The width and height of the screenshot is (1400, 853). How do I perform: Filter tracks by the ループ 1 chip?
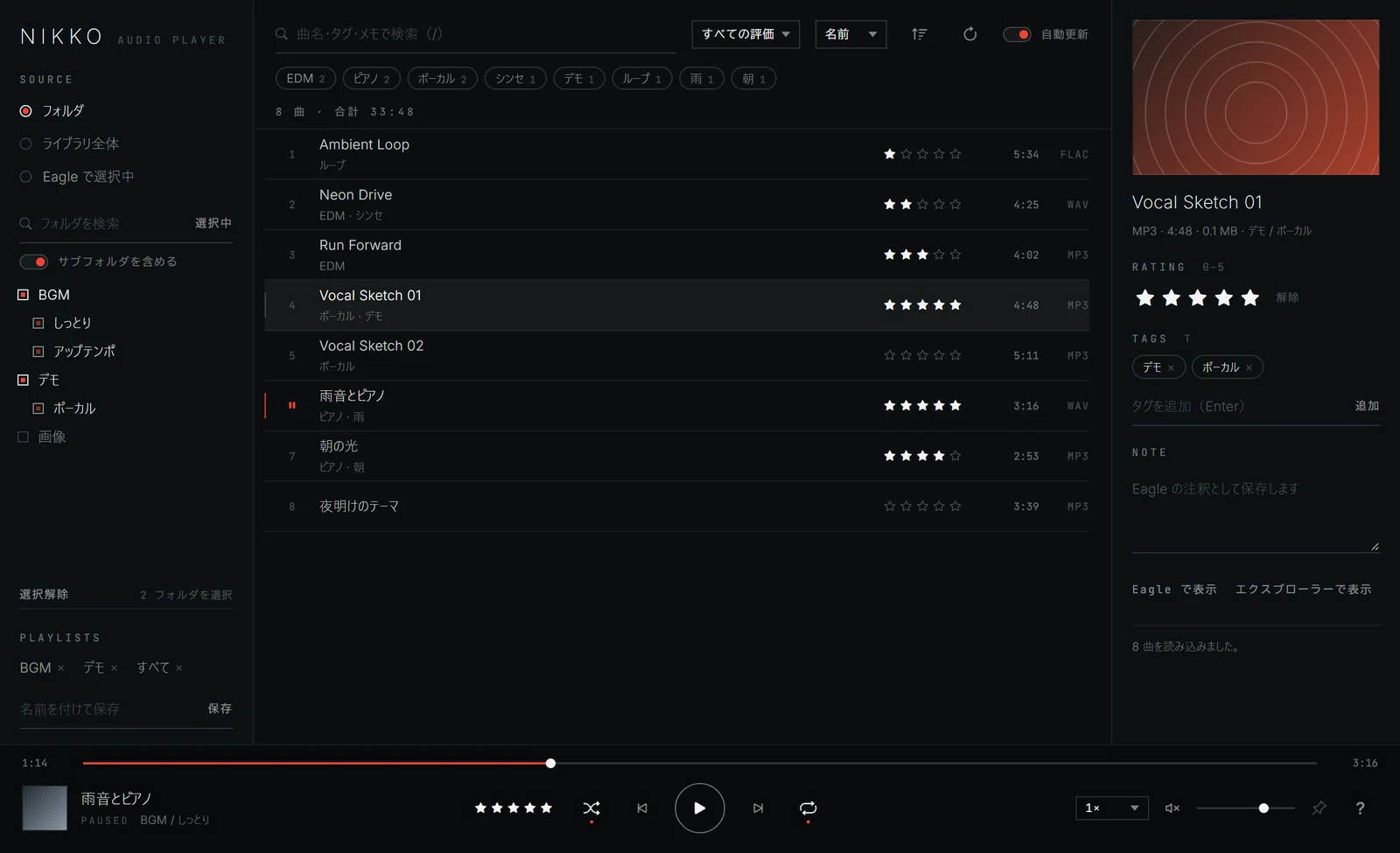(x=642, y=79)
